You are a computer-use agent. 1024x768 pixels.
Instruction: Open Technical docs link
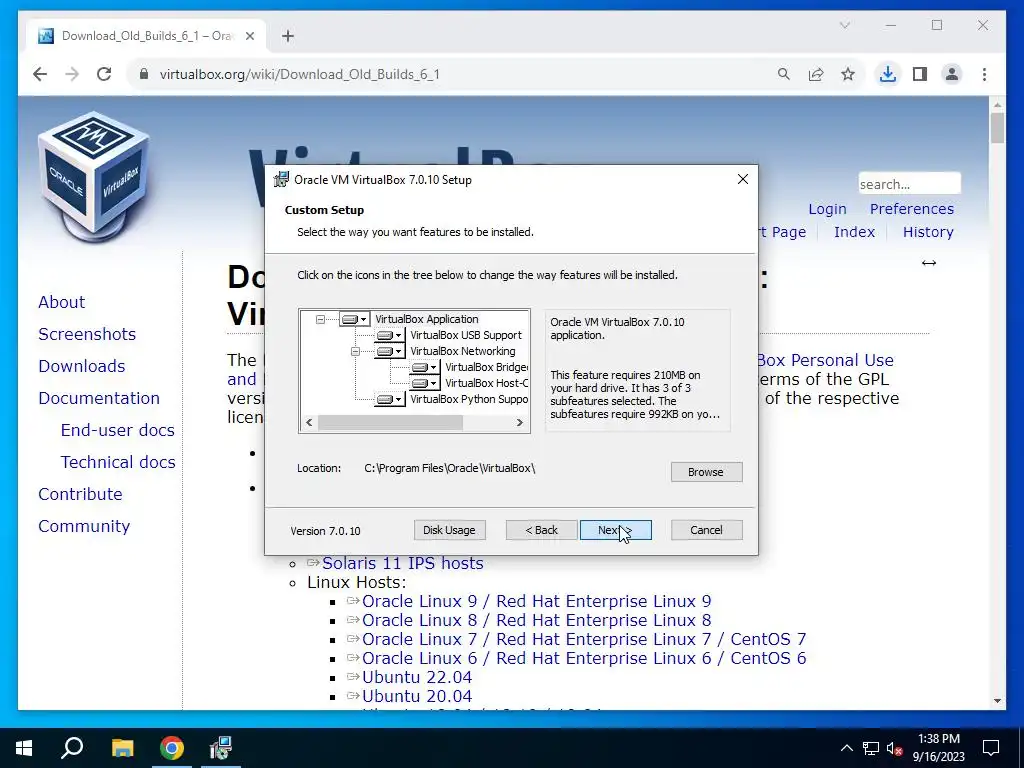[118, 462]
